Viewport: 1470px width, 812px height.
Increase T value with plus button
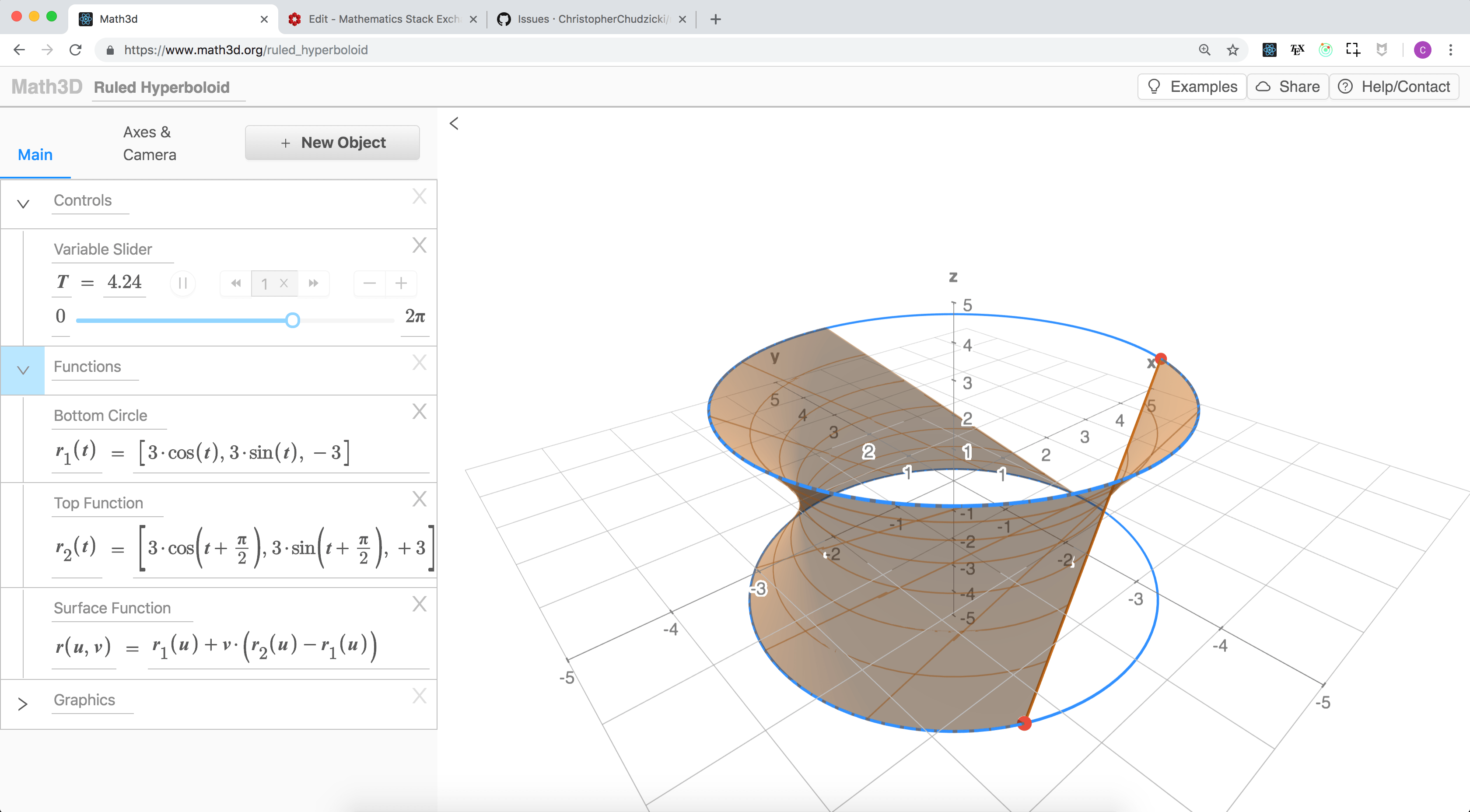pyautogui.click(x=401, y=283)
